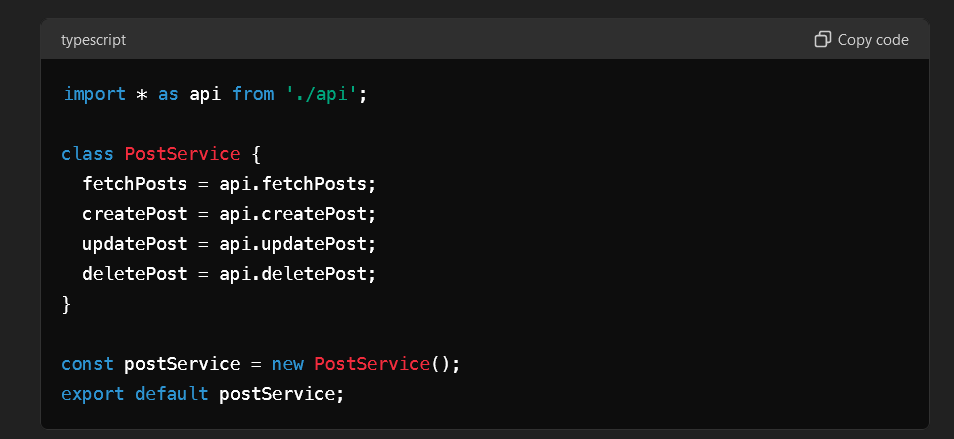Click the Copy code button text
The height and width of the screenshot is (439, 954).
click(x=873, y=40)
